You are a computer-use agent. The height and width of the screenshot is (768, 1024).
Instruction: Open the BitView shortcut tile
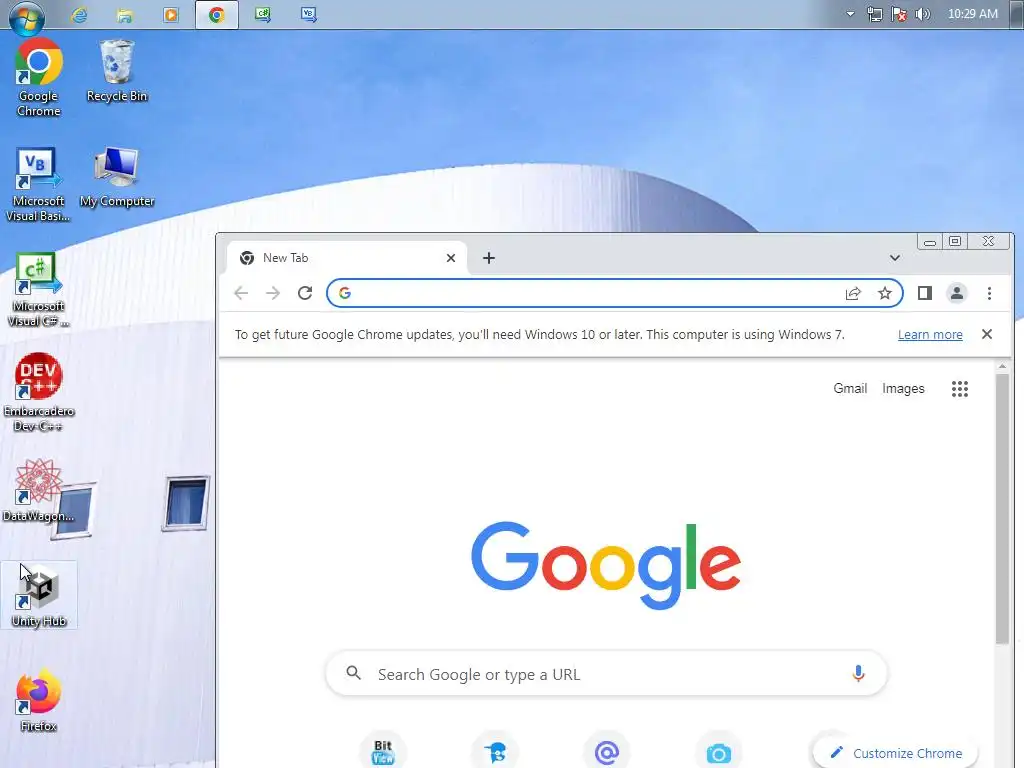(x=383, y=751)
